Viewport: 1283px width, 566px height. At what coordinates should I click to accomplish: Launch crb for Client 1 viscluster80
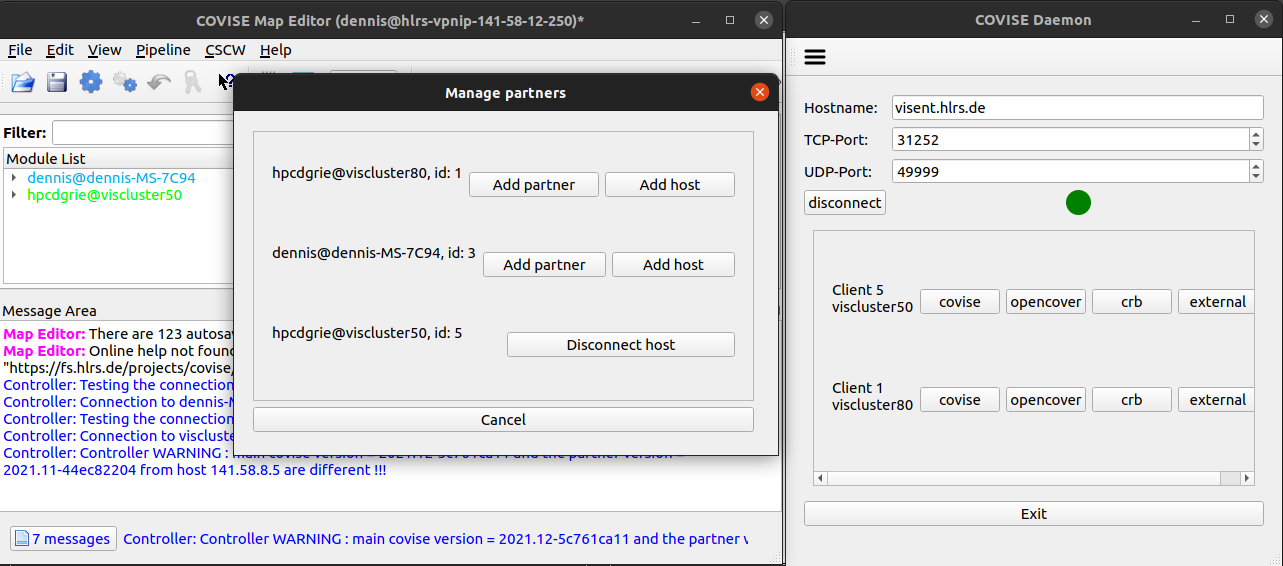1132,399
